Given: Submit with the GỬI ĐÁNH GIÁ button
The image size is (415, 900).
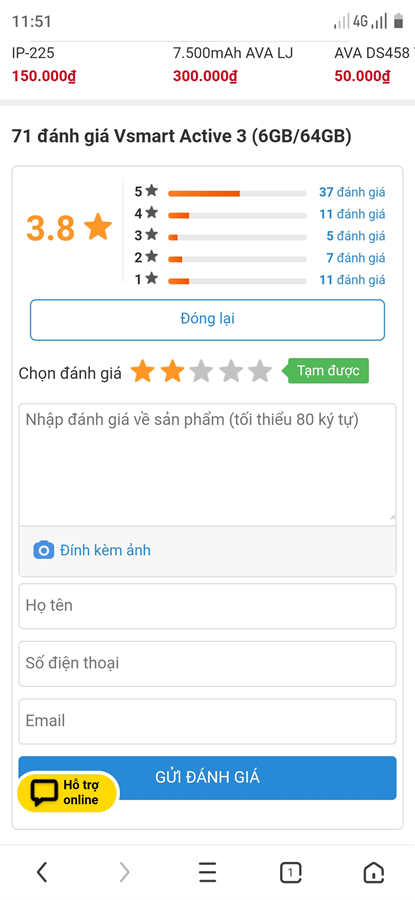Looking at the screenshot, I should coord(207,778).
